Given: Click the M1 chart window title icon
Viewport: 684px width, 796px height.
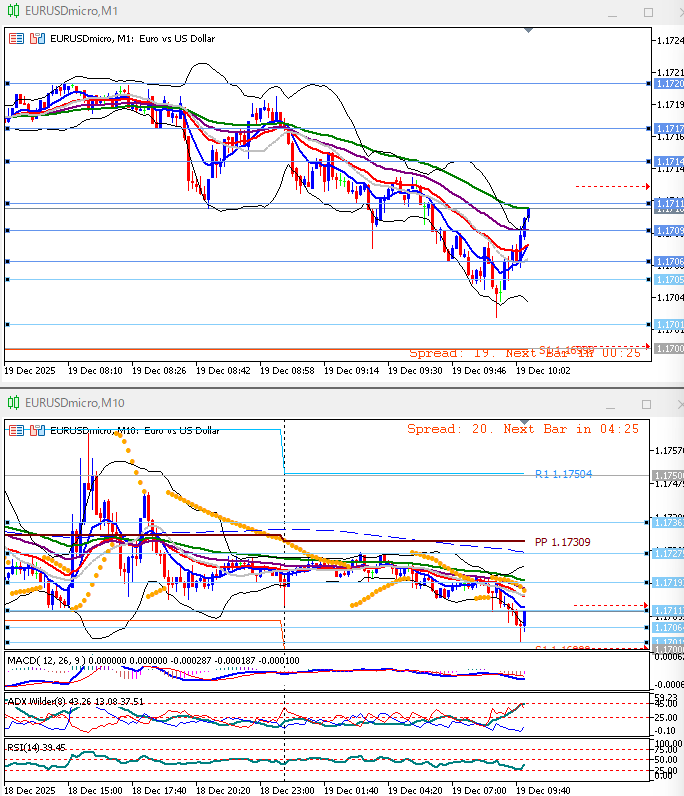Looking at the screenshot, I should click(x=14, y=12).
